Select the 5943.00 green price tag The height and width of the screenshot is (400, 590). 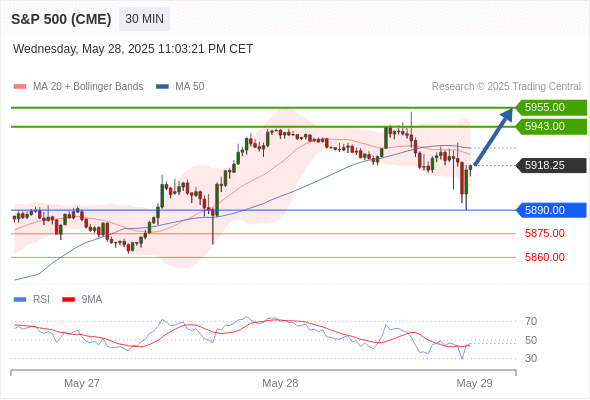551,126
